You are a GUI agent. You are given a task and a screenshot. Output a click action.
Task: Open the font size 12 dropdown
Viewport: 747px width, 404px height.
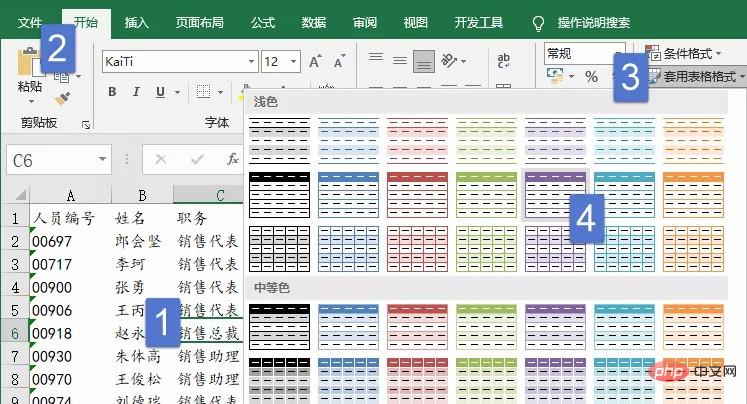pos(293,61)
